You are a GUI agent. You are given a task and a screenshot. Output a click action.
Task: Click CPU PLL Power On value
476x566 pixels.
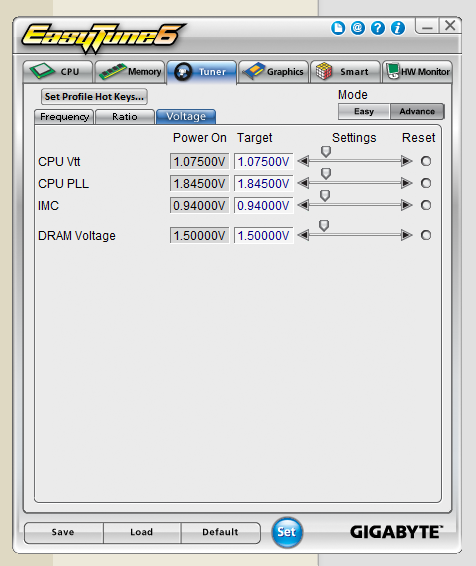point(200,183)
